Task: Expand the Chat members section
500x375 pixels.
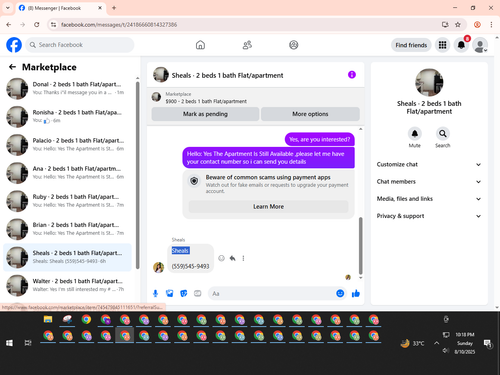Action: point(429,182)
